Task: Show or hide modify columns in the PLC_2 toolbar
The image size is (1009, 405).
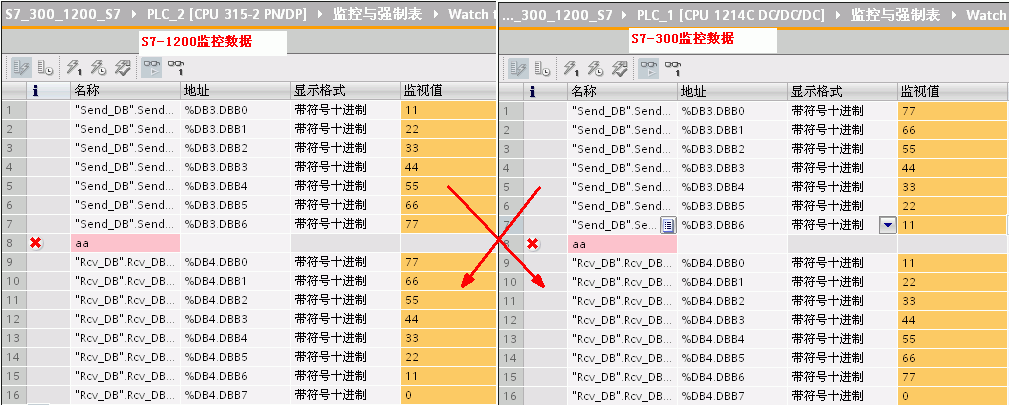Action: (19, 68)
